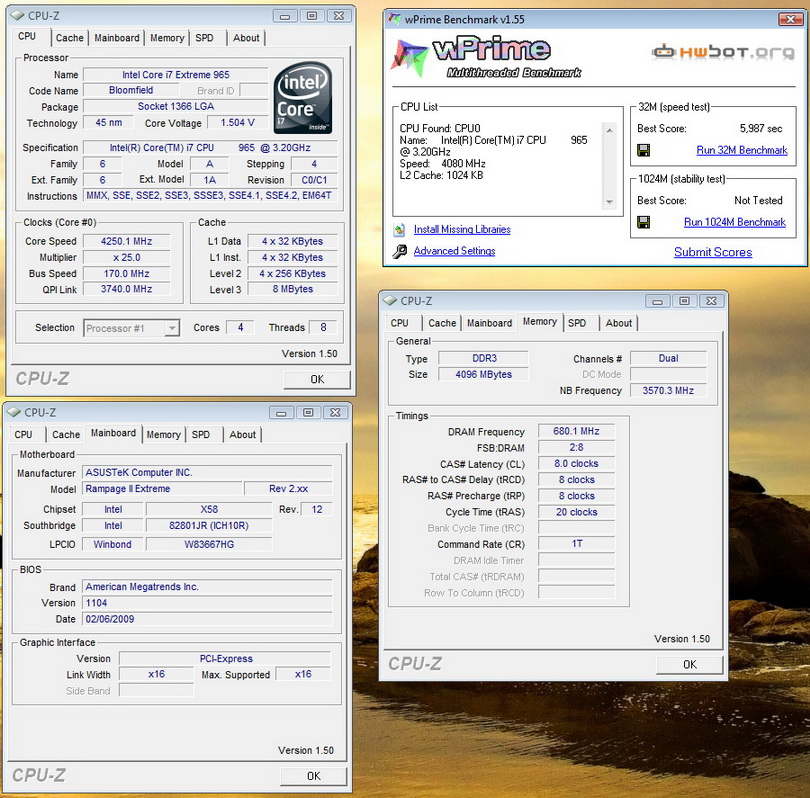Click the NB Frequency value 3570.3 MHz
The image size is (810, 798).
click(x=668, y=390)
